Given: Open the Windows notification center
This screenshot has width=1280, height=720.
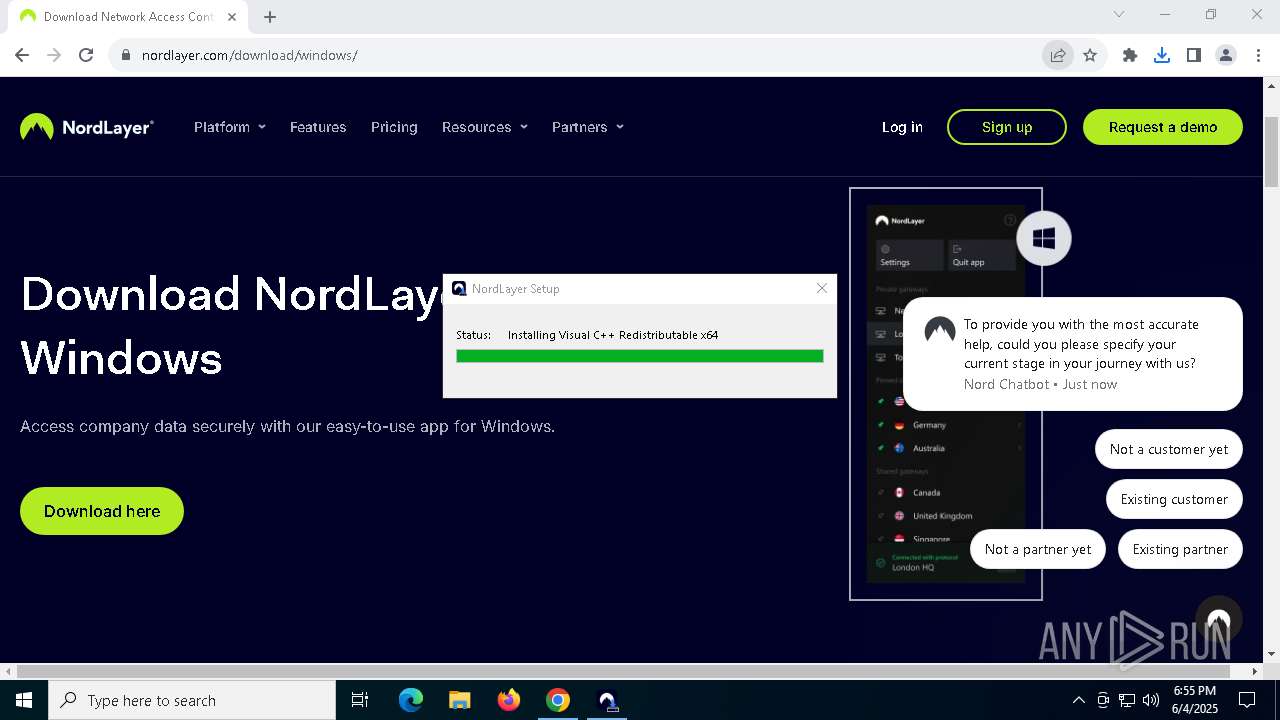Looking at the screenshot, I should pos(1247,700).
